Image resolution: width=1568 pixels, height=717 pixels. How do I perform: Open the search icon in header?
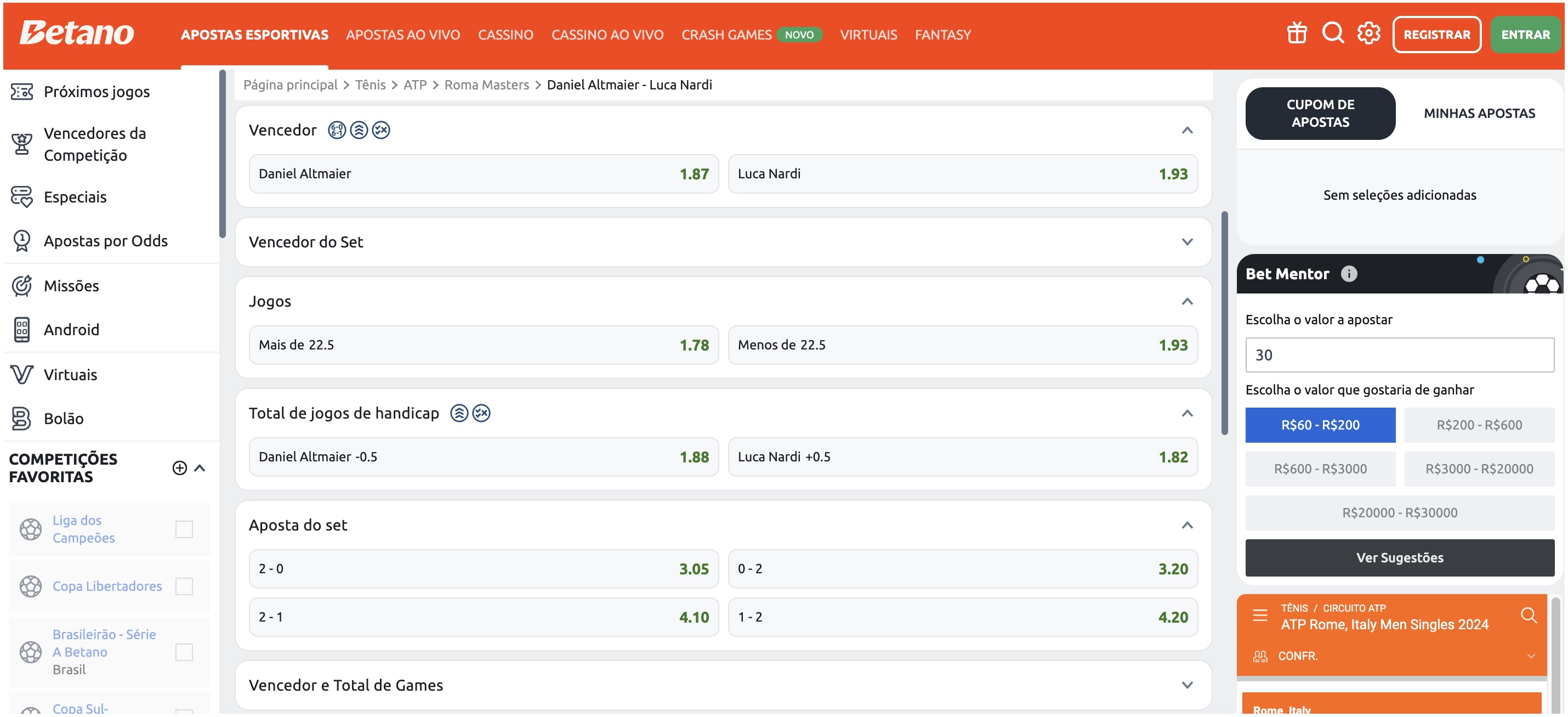tap(1332, 33)
